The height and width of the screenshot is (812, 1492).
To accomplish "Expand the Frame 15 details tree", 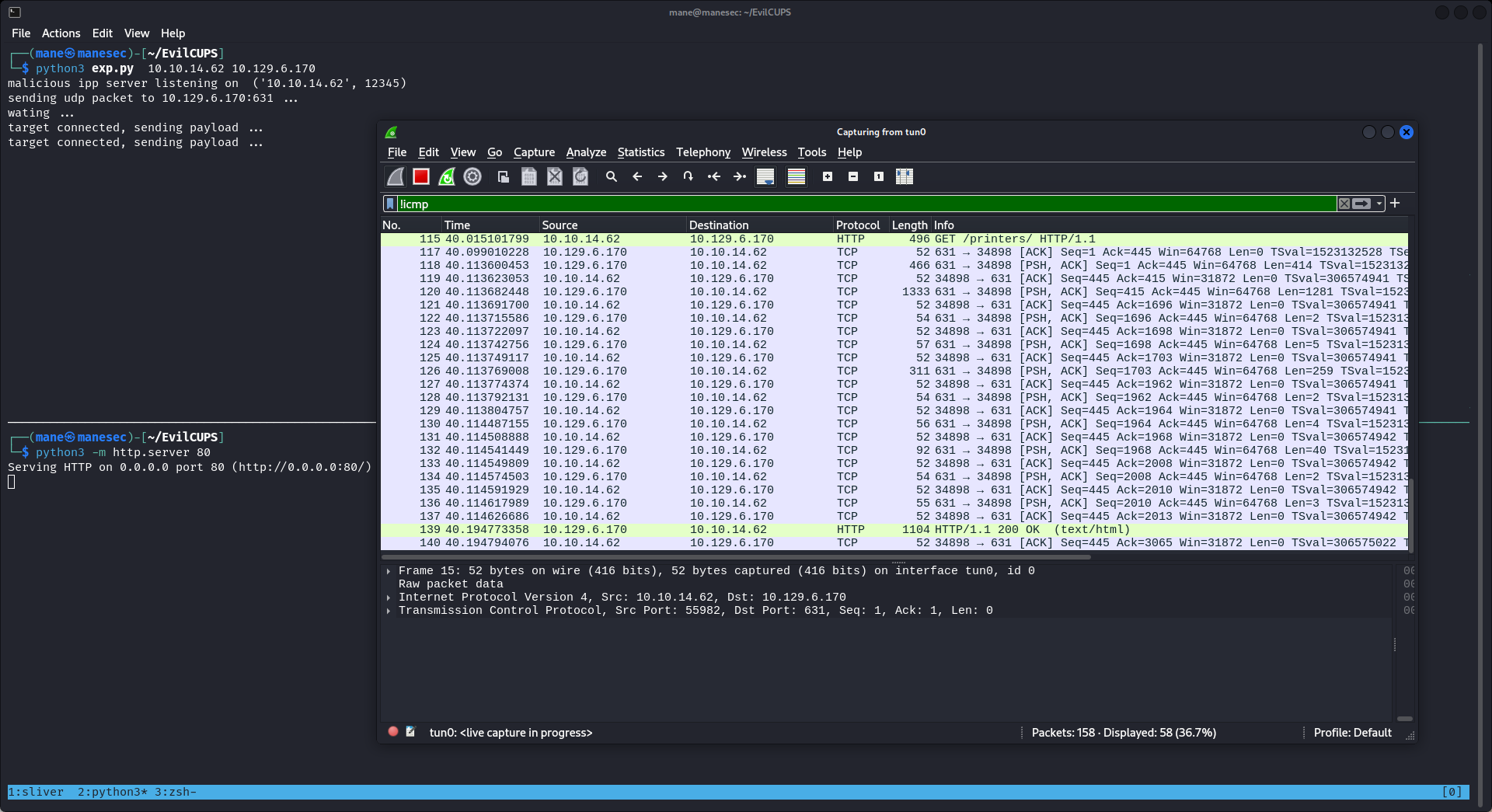I will click(389, 571).
